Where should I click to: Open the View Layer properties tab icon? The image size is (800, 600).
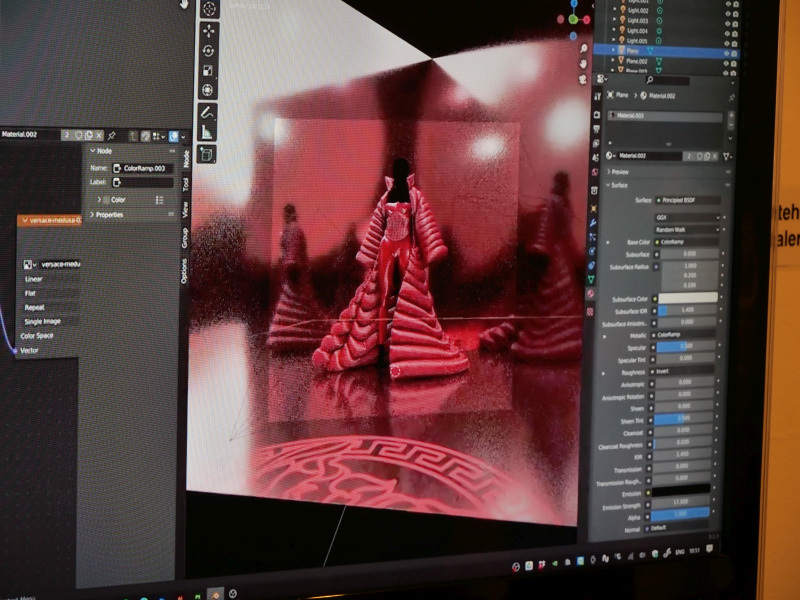[x=595, y=144]
